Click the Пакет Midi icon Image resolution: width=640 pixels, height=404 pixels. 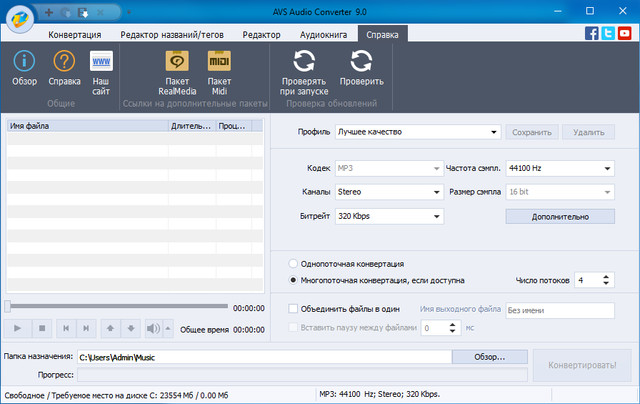pyautogui.click(x=218, y=63)
